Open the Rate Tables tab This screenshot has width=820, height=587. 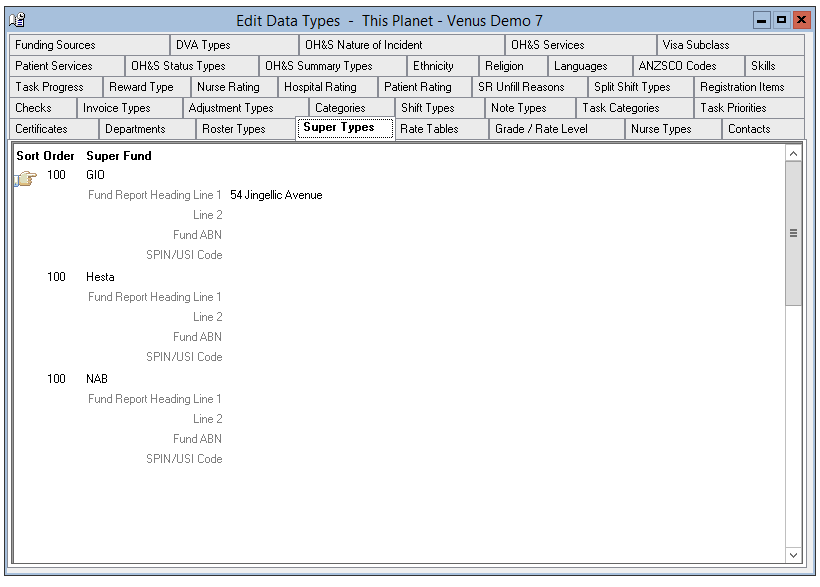(x=441, y=129)
